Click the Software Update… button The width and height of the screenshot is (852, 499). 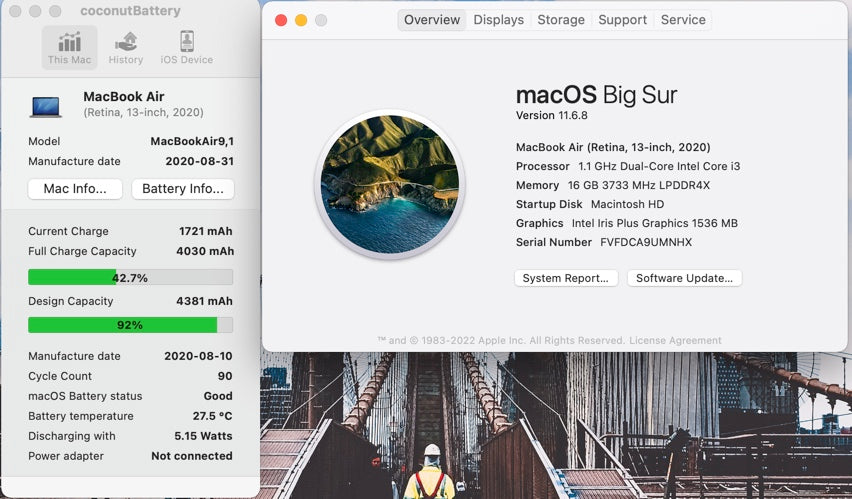684,278
